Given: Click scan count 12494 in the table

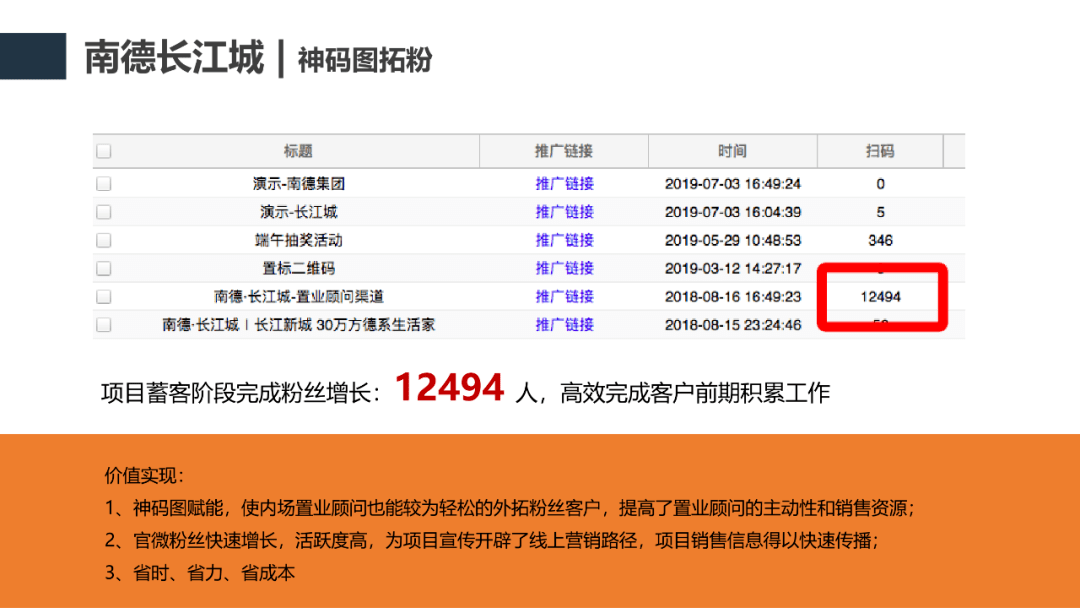Looking at the screenshot, I should (x=880, y=297).
